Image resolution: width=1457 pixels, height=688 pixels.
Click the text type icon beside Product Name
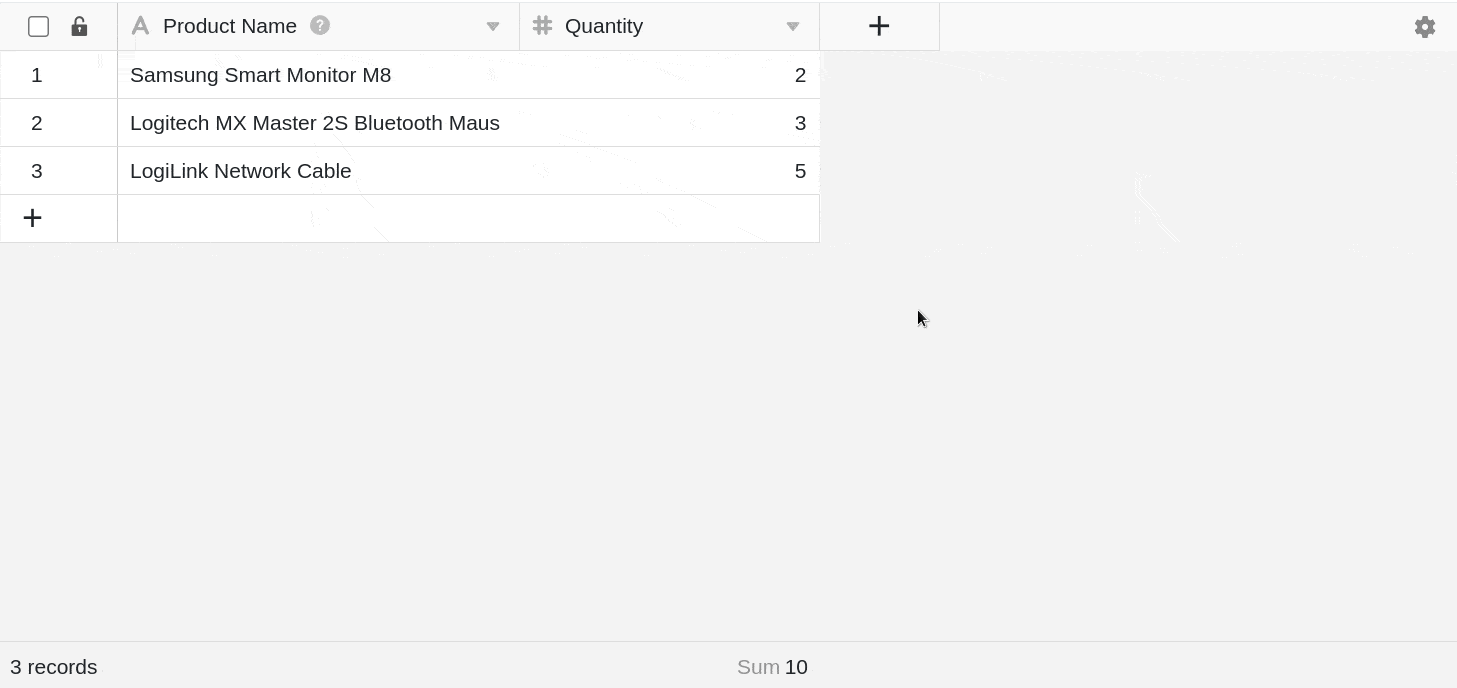coord(141,26)
